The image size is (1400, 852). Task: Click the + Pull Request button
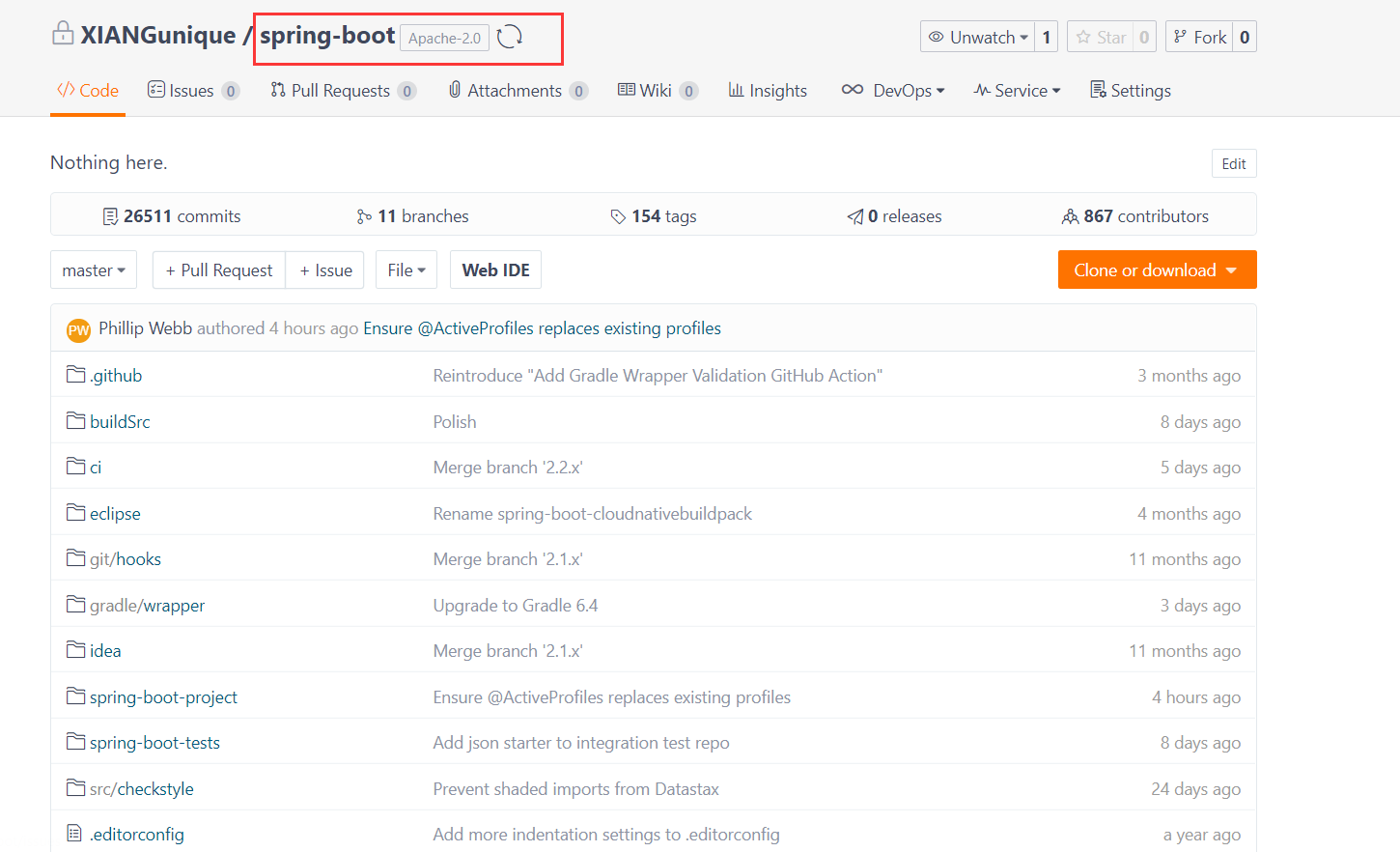219,270
